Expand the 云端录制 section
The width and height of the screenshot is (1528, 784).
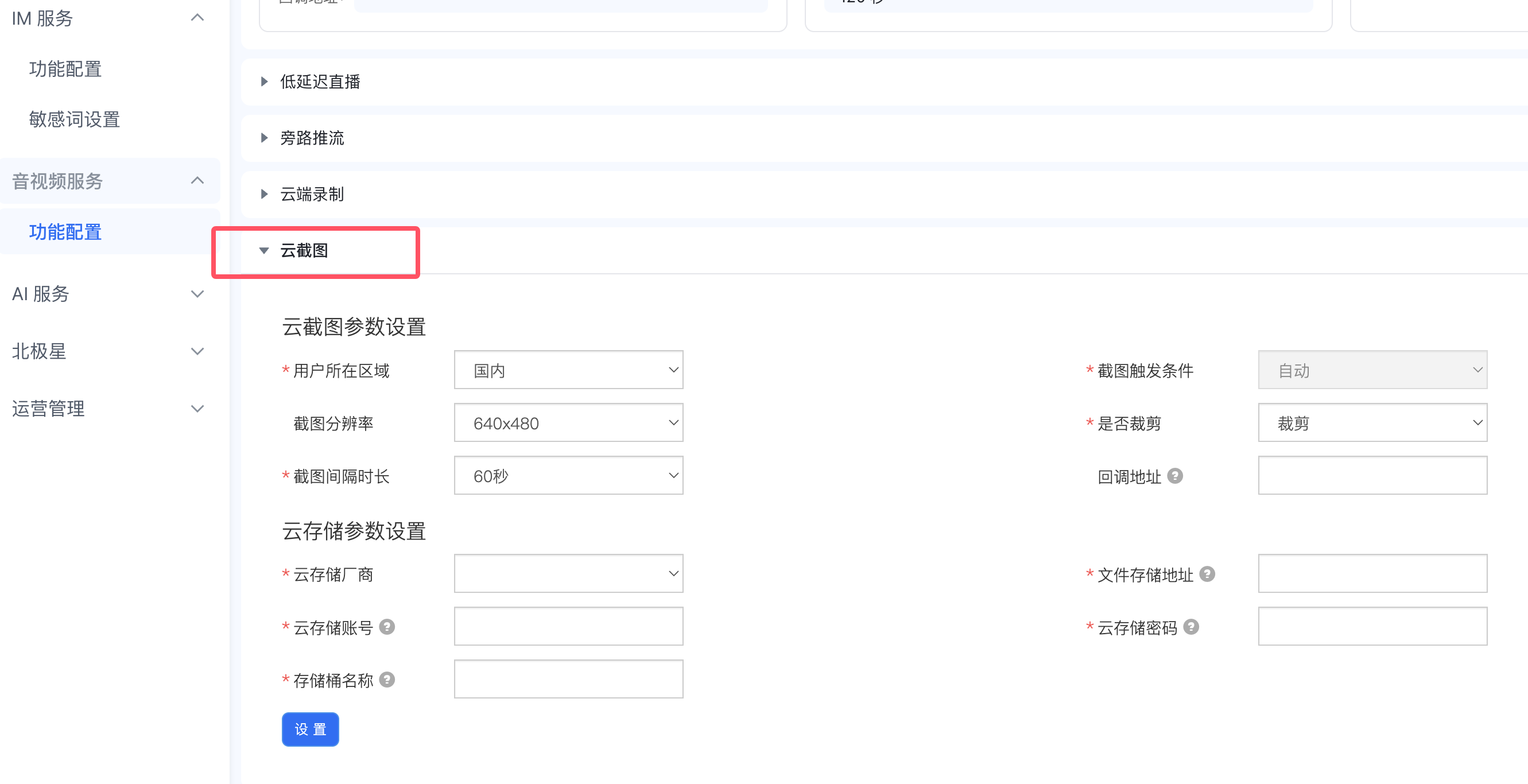click(265, 194)
